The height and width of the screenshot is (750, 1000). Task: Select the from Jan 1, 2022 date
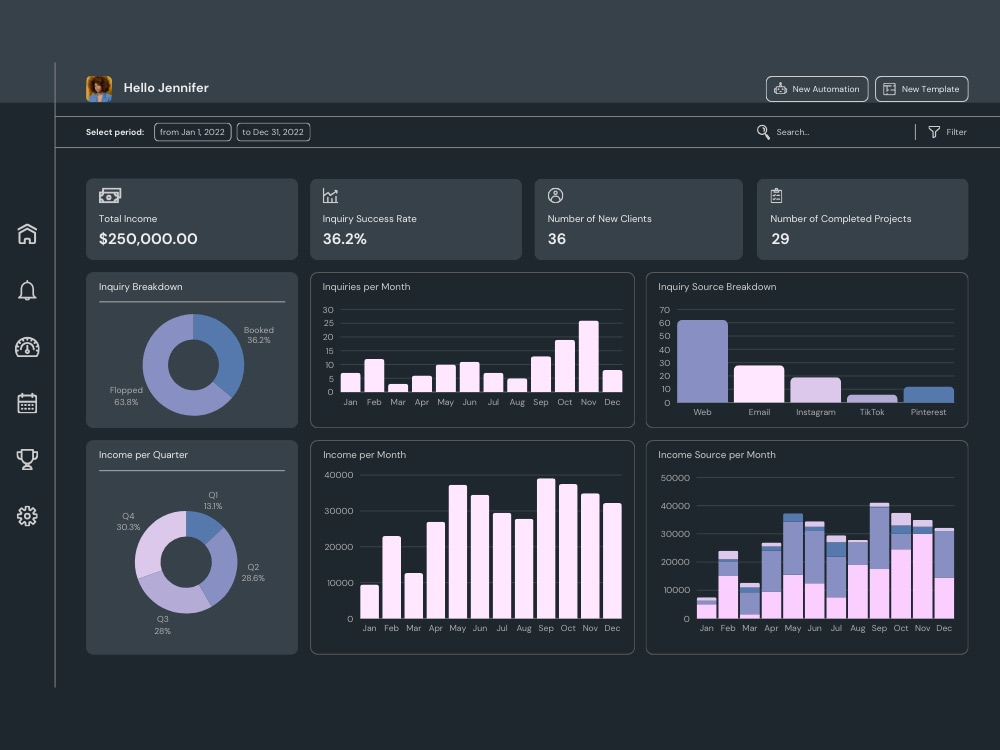pyautogui.click(x=193, y=132)
